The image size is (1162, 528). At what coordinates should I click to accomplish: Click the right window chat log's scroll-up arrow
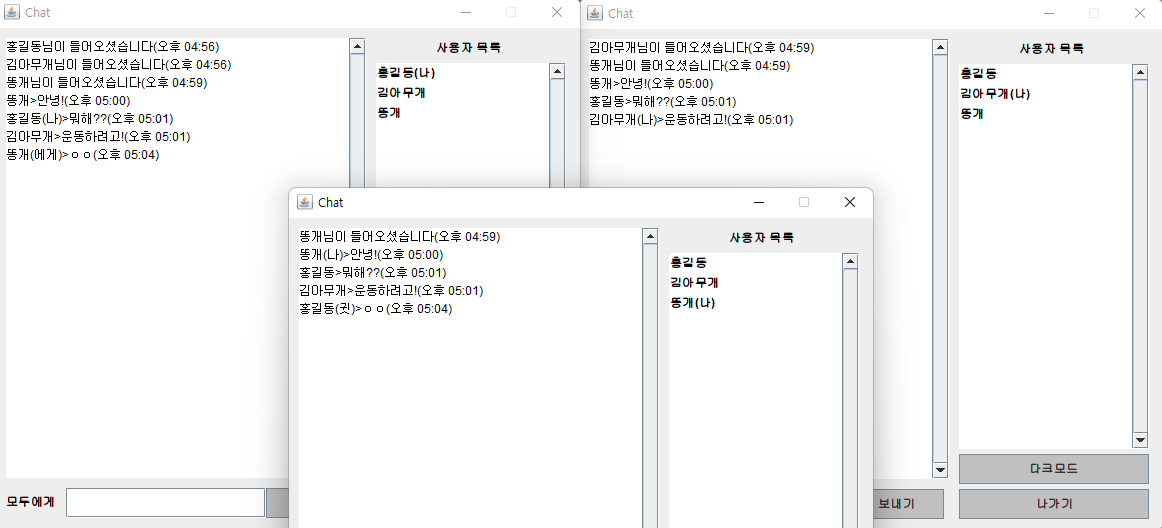940,47
